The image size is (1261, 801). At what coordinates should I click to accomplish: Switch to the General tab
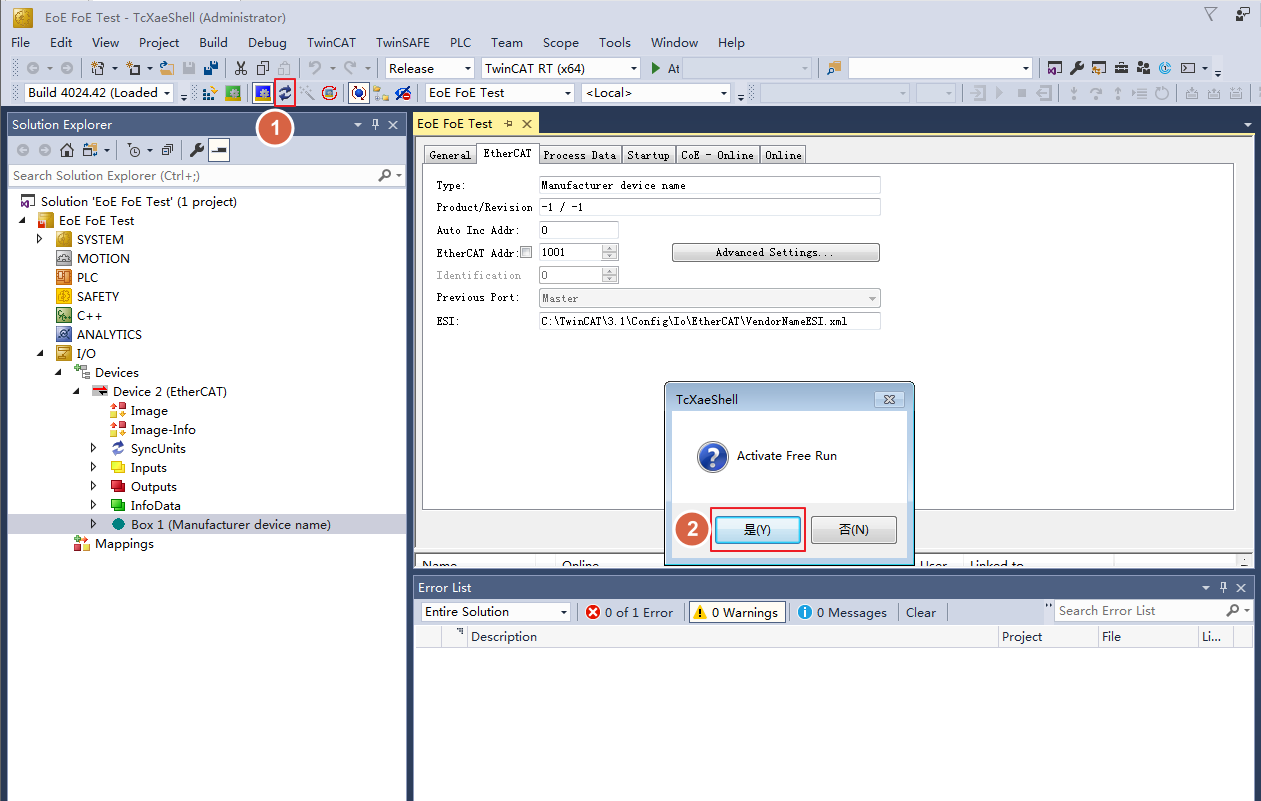click(x=450, y=155)
